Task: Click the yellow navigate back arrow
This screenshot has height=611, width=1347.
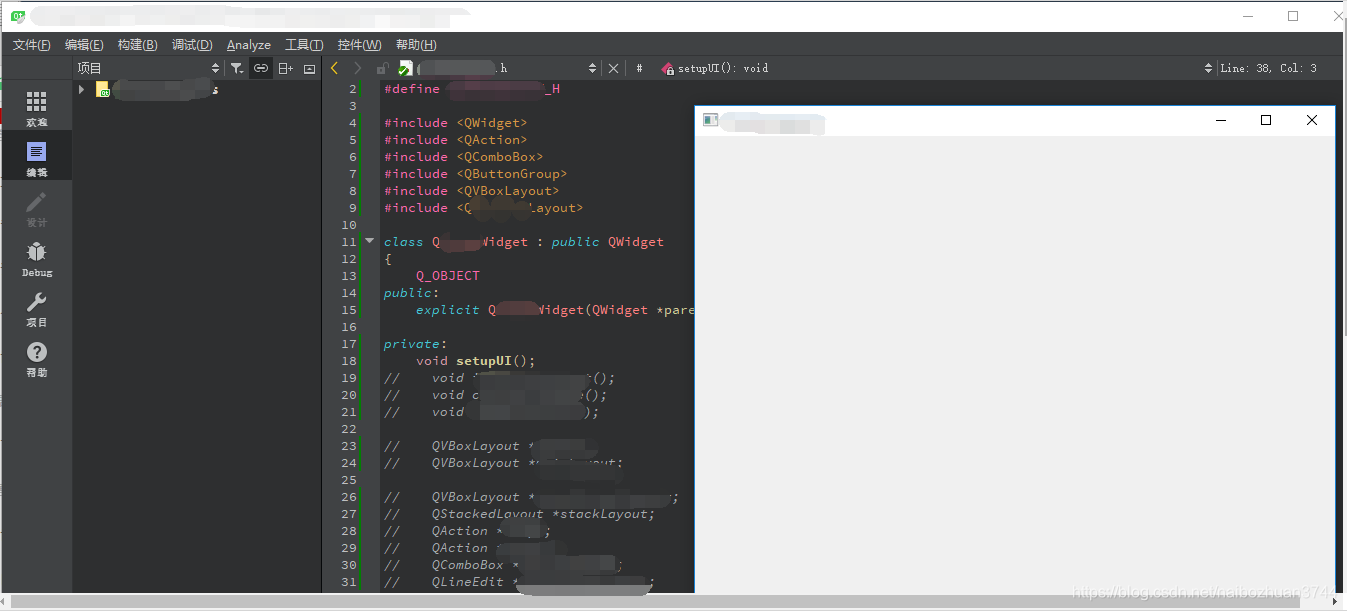Action: pos(334,67)
